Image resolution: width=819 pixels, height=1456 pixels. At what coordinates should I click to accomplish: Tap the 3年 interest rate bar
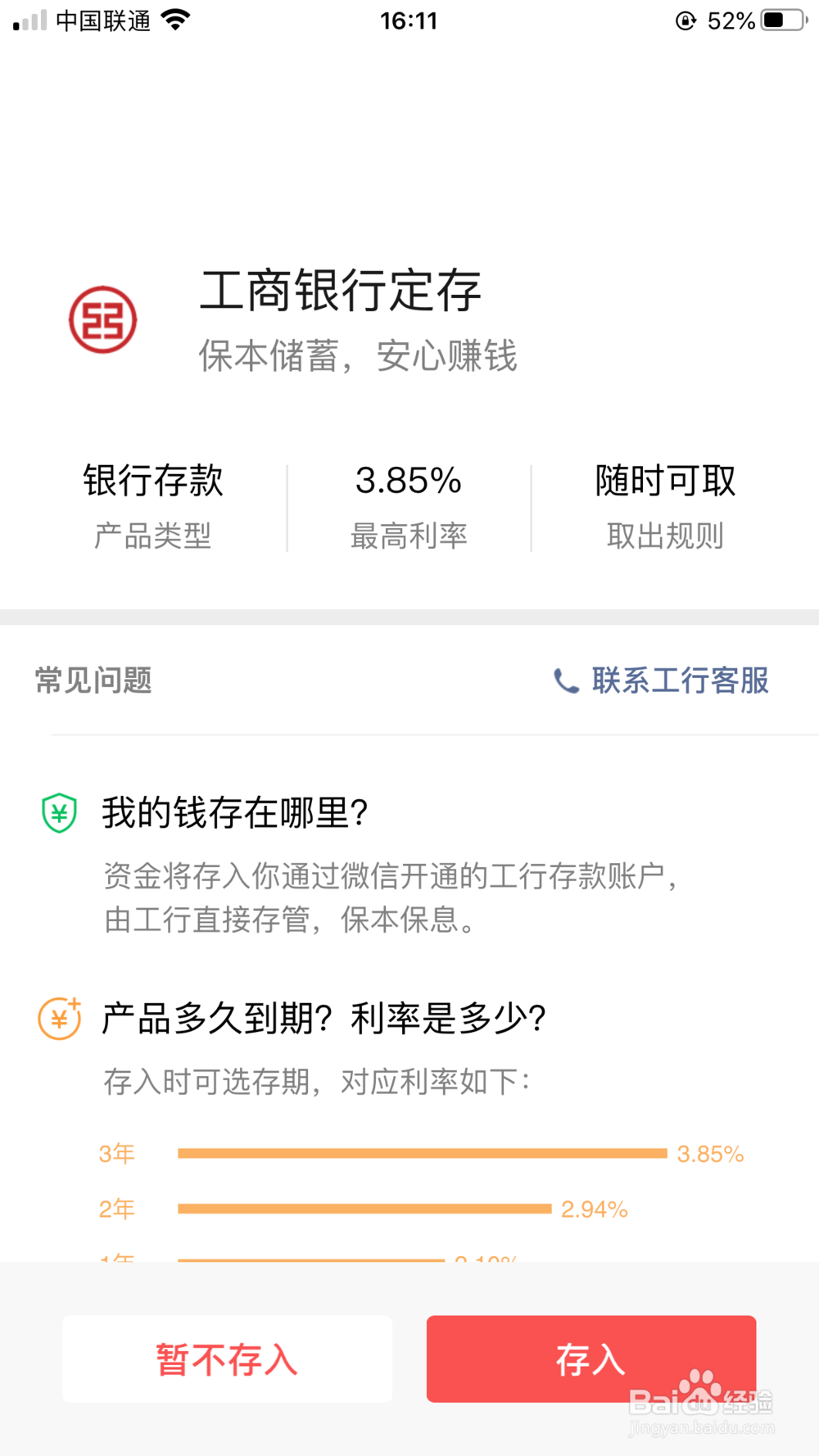422,1153
